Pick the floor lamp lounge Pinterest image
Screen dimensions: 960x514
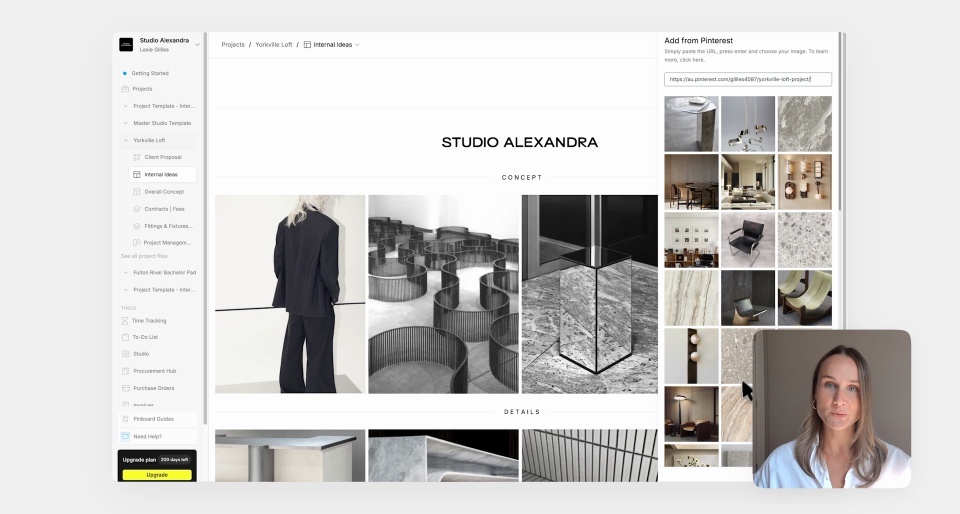(x=692, y=414)
